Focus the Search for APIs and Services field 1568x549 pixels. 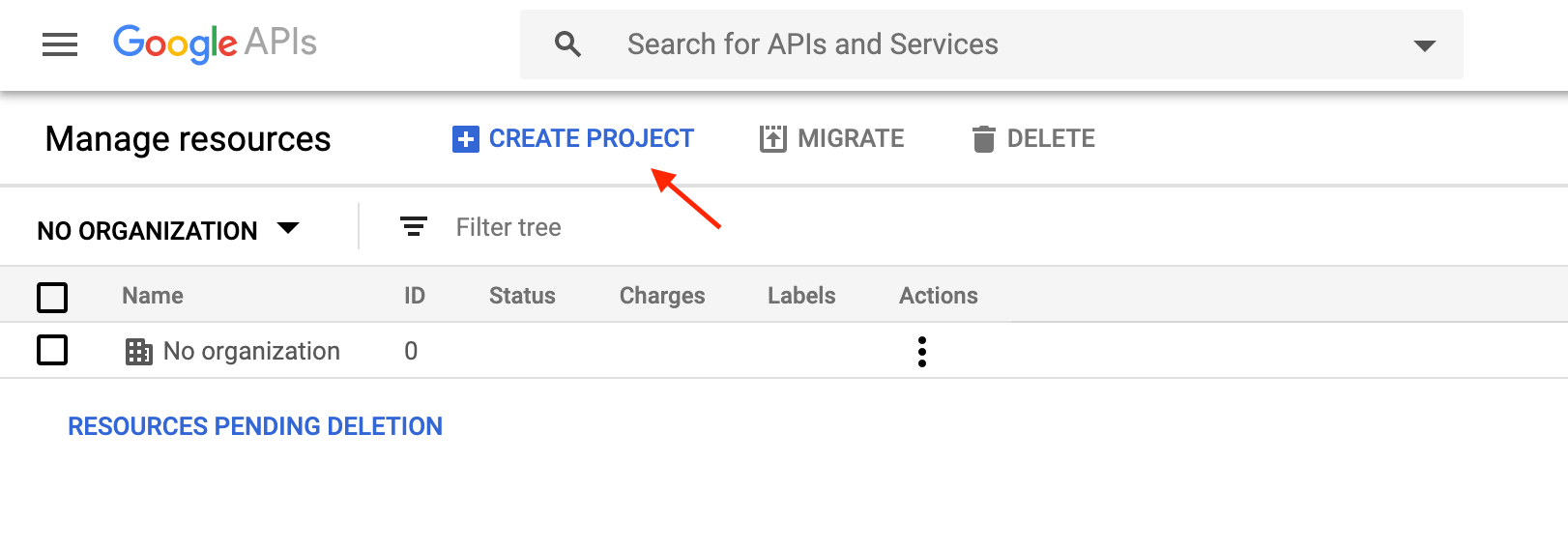pos(992,44)
